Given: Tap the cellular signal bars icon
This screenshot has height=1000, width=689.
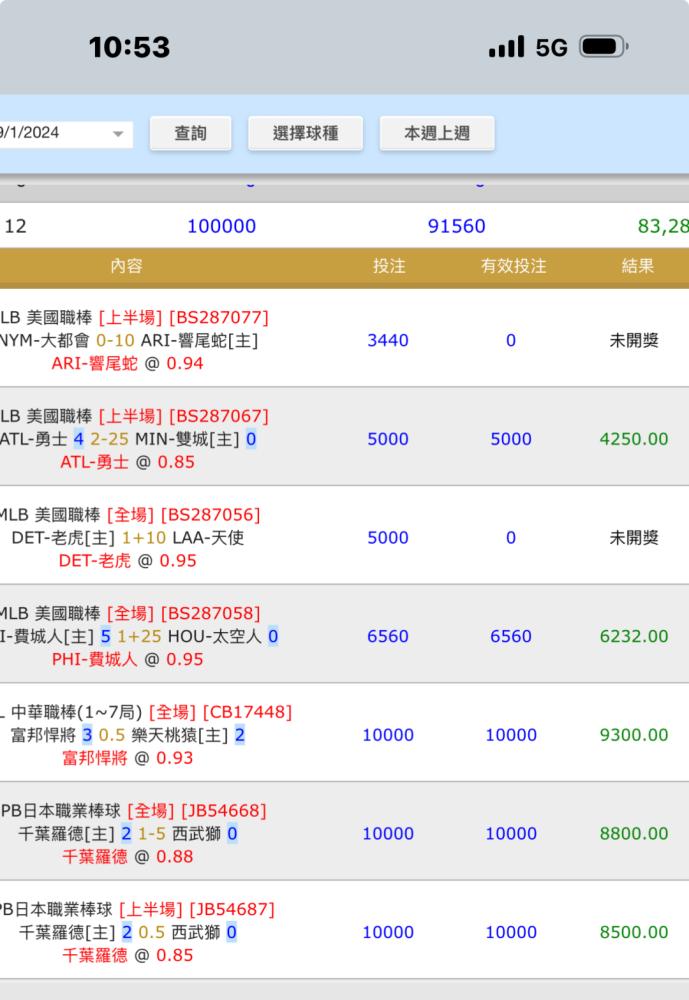Looking at the screenshot, I should point(507,47).
